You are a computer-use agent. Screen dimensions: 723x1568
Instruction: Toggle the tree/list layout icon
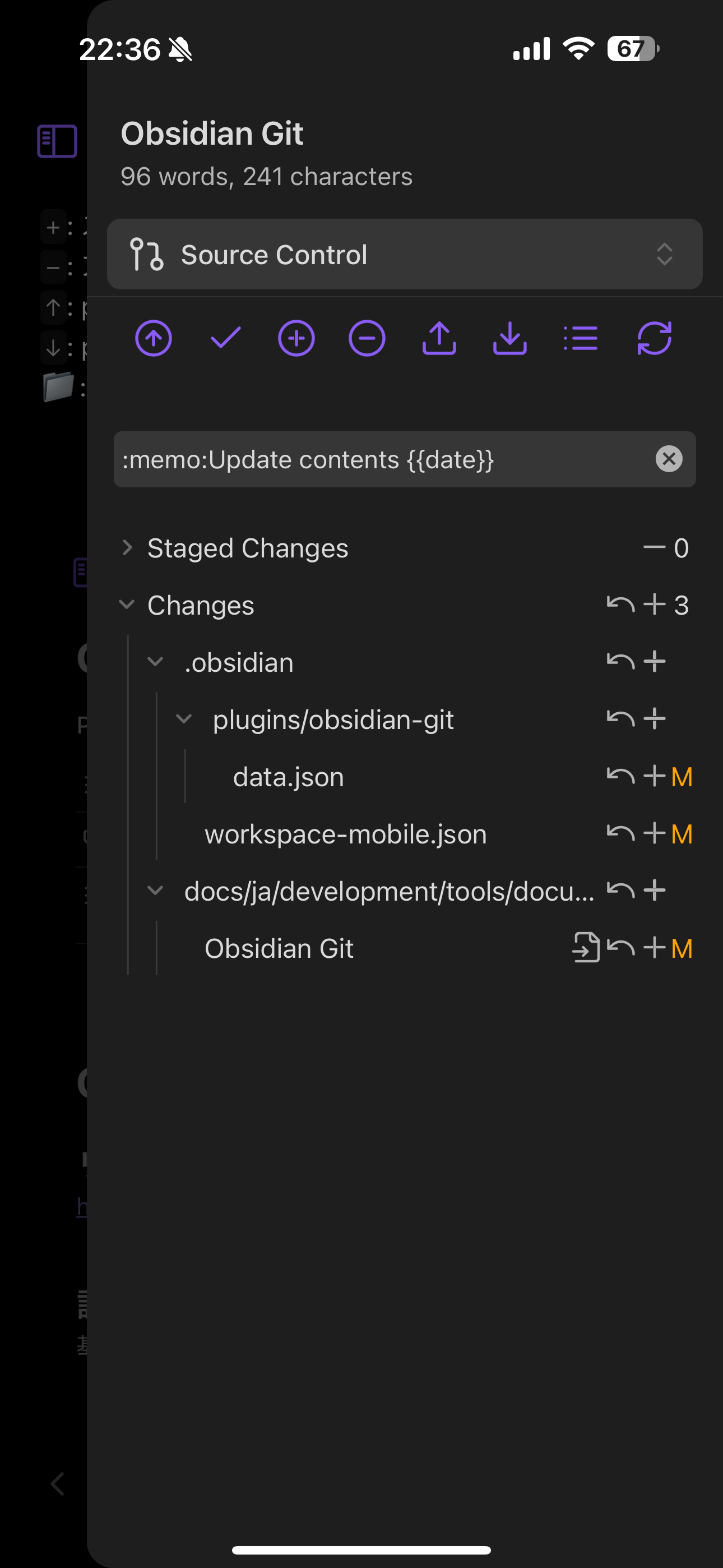tap(581, 338)
